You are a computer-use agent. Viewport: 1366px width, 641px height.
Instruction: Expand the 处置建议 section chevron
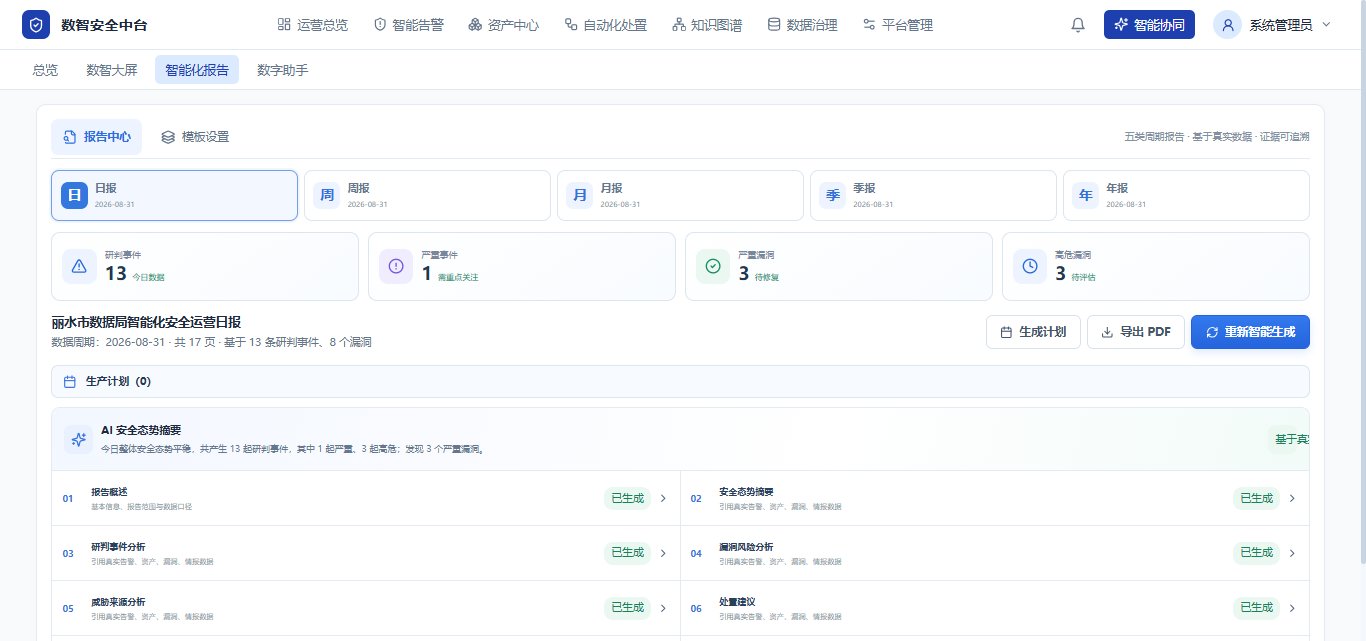pyautogui.click(x=1291, y=607)
